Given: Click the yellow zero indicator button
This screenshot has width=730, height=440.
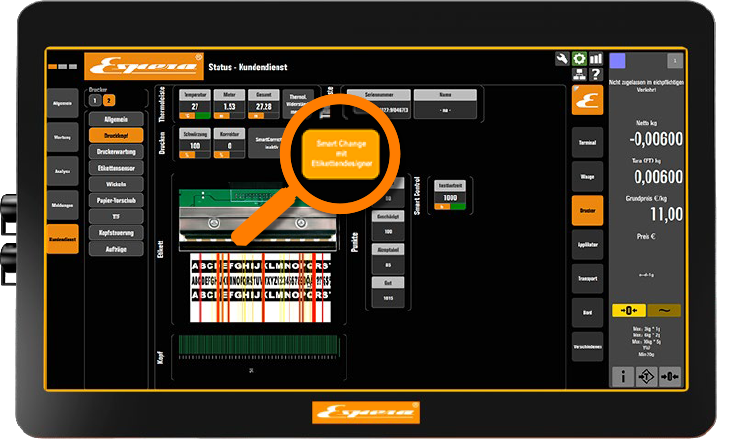Looking at the screenshot, I should [629, 310].
